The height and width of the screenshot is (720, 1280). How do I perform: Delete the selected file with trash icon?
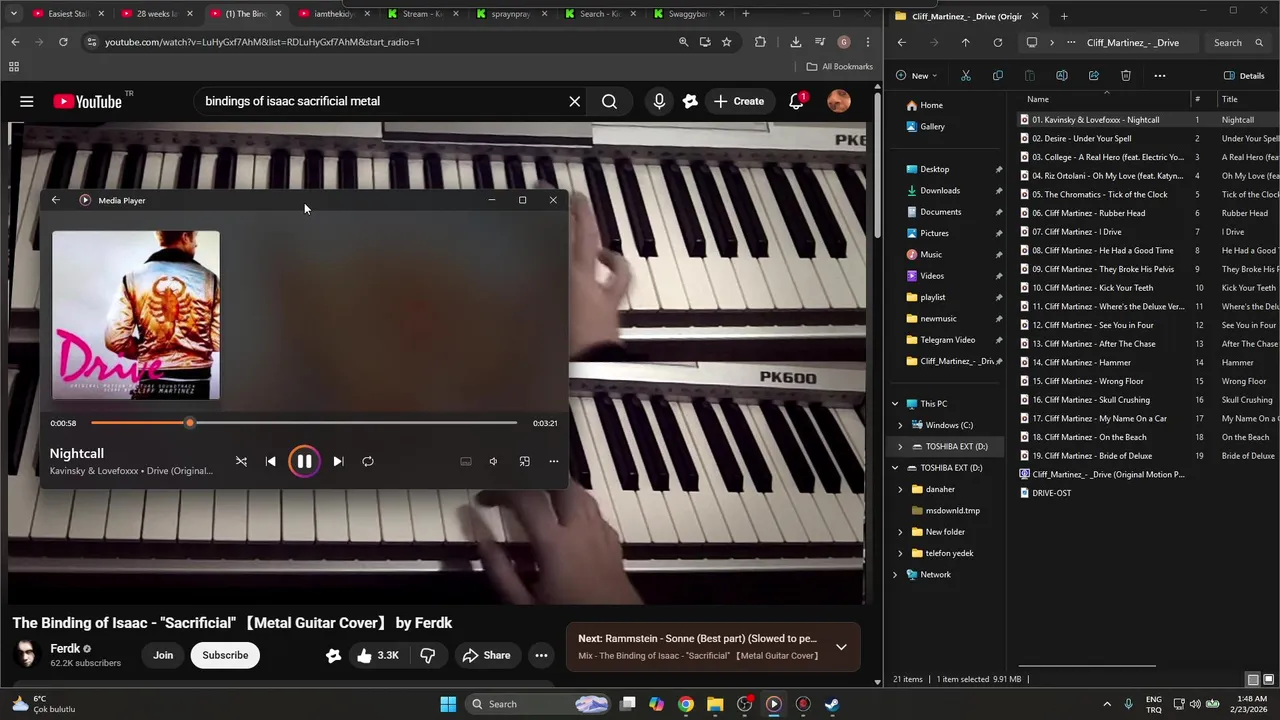[1125, 76]
